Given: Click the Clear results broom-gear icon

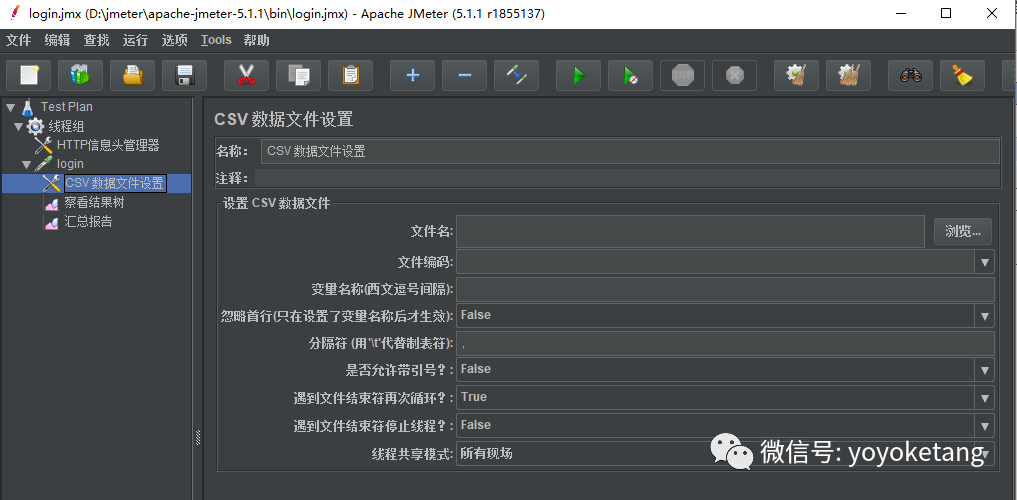Looking at the screenshot, I should coord(796,76).
